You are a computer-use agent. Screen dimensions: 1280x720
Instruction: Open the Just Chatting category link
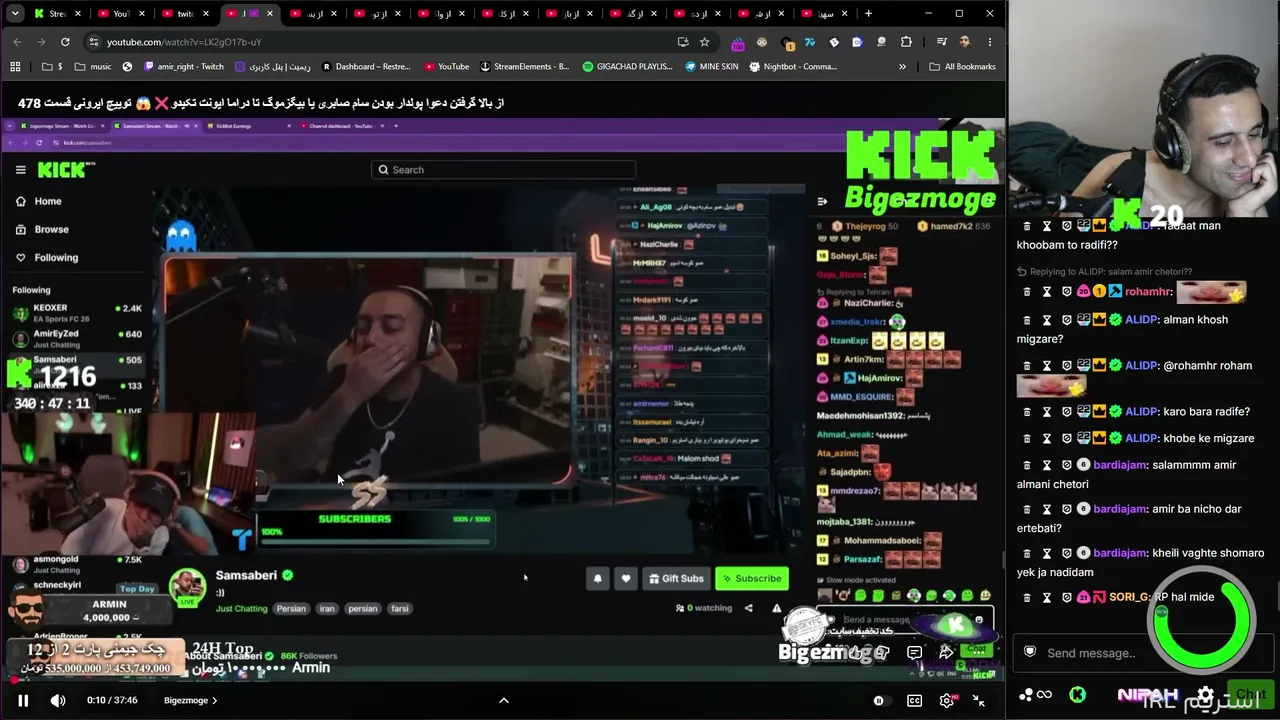[241, 608]
